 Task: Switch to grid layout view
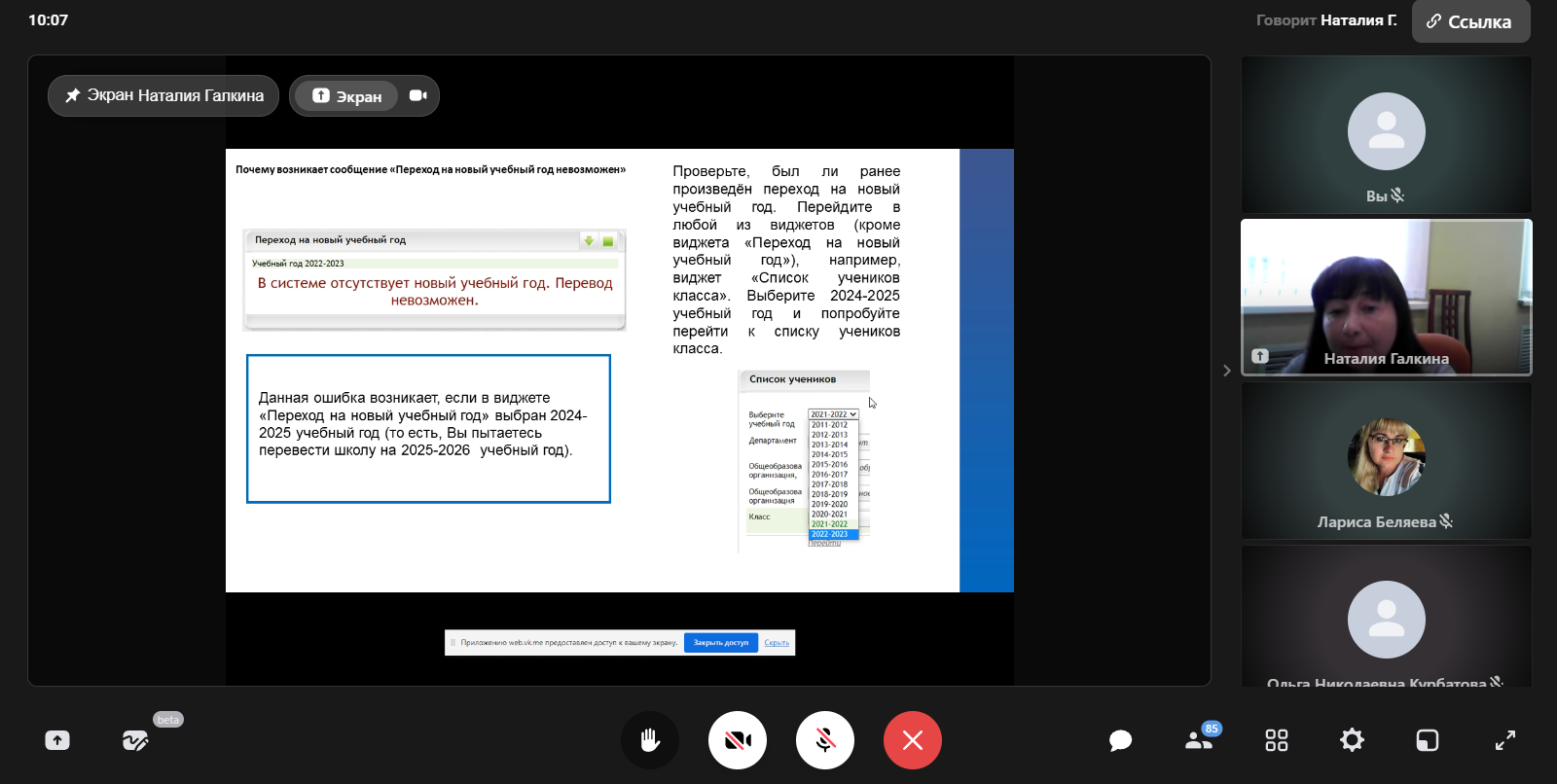coord(1276,740)
